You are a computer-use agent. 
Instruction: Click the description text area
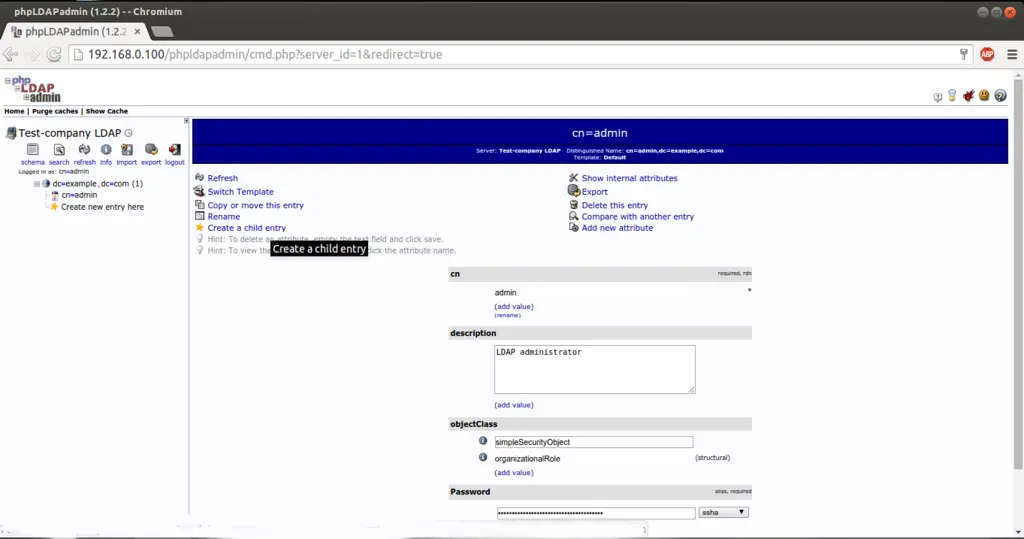click(x=594, y=369)
